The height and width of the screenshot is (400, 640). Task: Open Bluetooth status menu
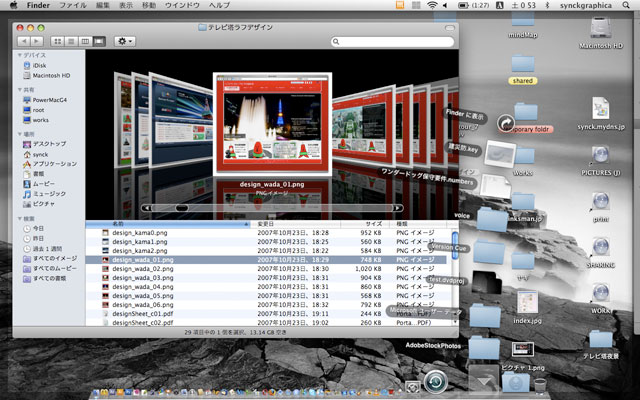point(548,5)
